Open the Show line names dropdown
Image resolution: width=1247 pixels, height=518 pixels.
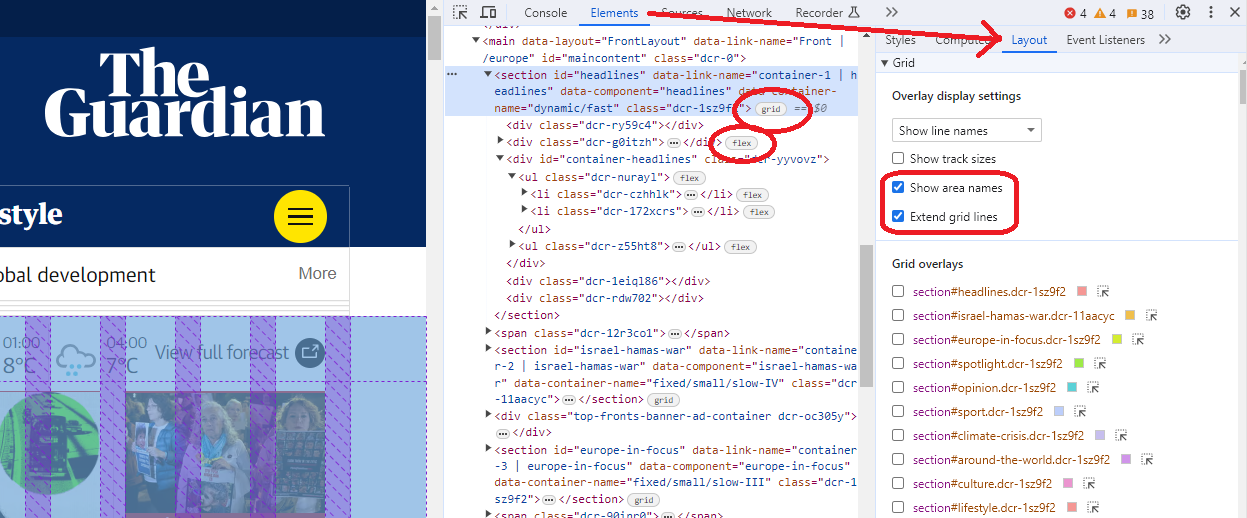[x=966, y=131]
